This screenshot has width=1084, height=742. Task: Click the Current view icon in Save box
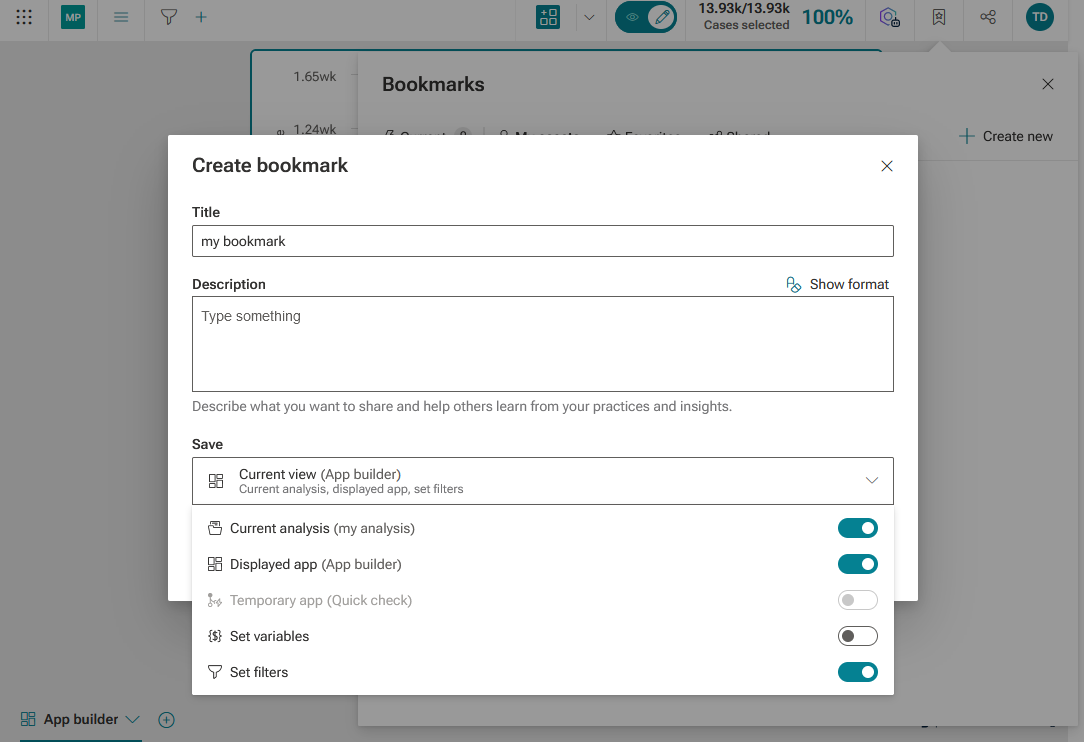tap(216, 481)
